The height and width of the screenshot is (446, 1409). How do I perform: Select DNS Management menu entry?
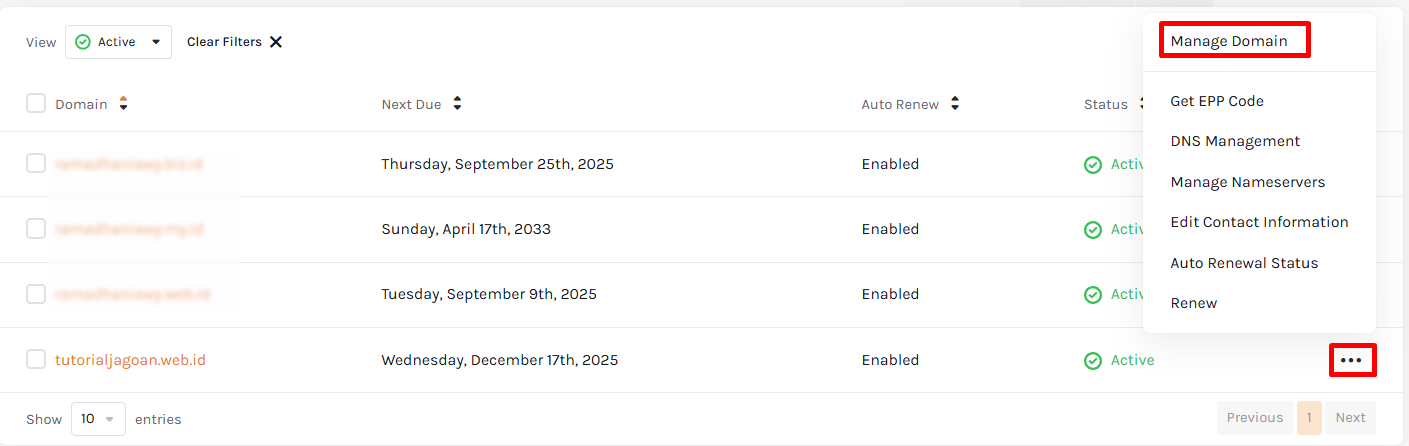[x=1235, y=141]
